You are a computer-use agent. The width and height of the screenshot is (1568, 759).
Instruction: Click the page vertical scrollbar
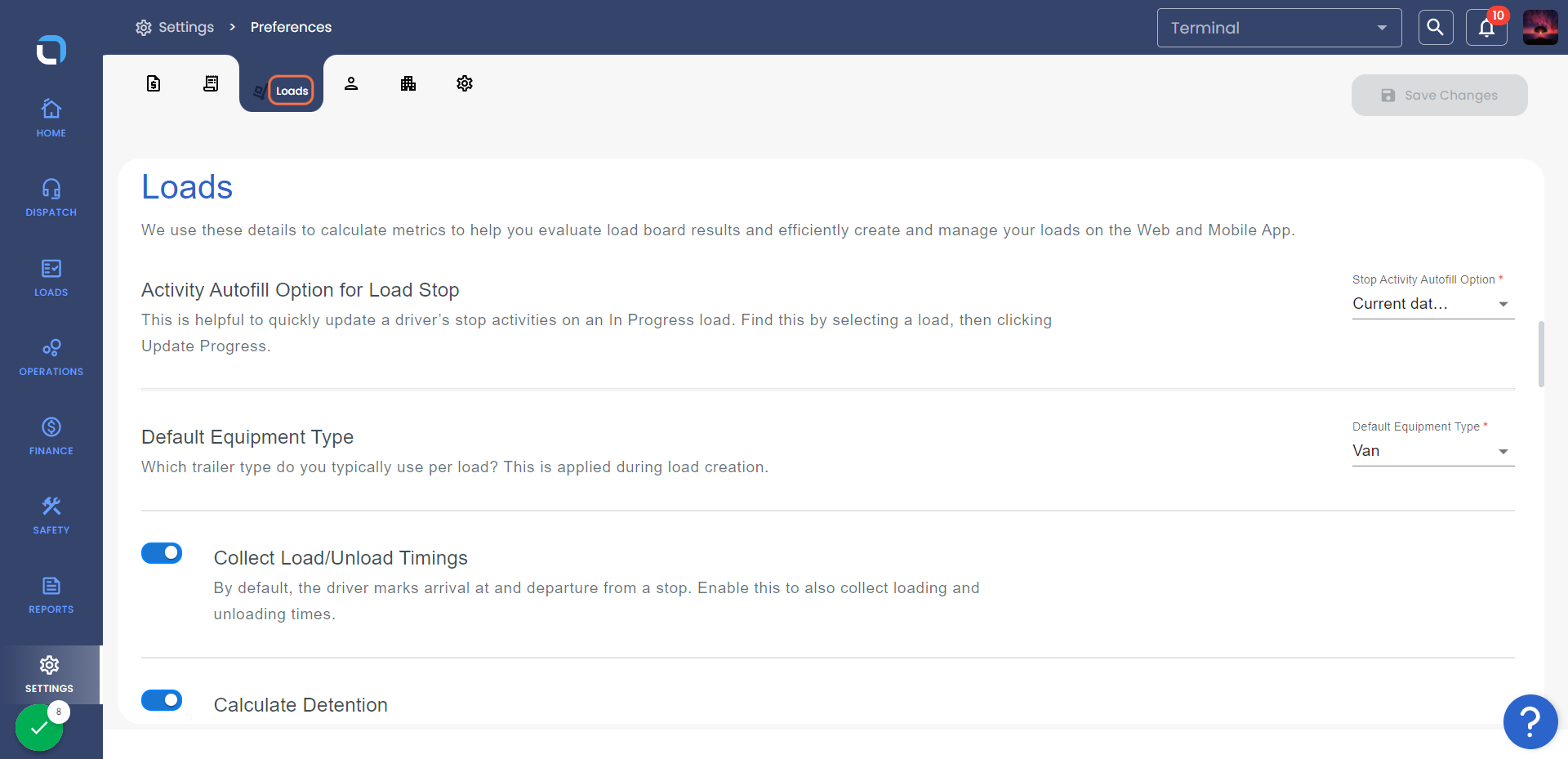coord(1541,354)
